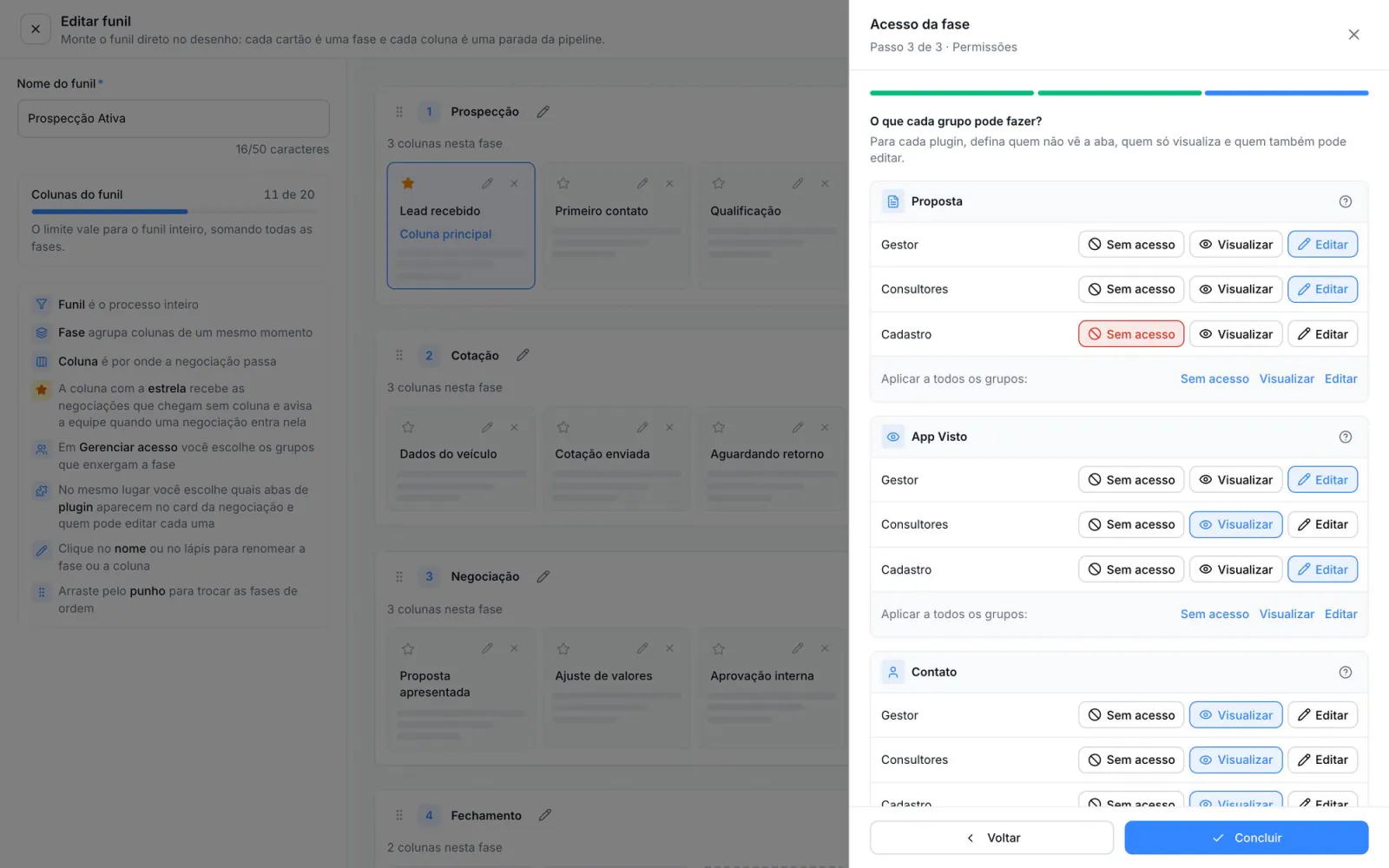The height and width of the screenshot is (868, 1389).
Task: Close the Acesso da fase panel
Action: coord(1353,35)
